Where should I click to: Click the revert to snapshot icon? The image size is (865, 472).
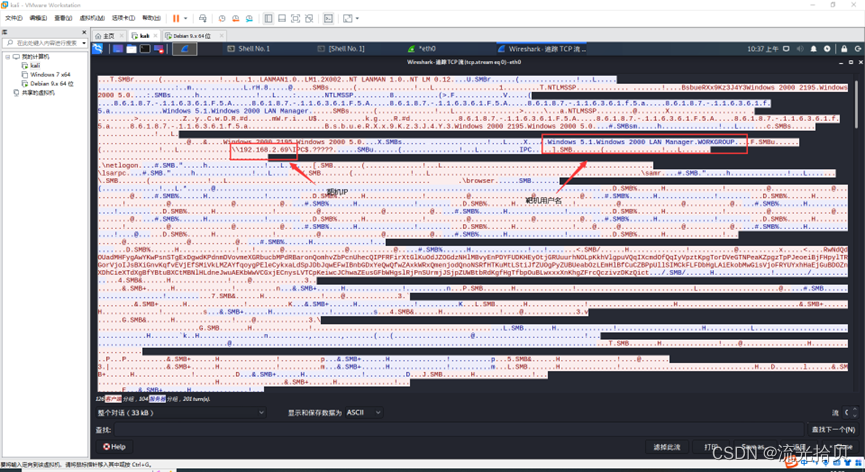(236, 18)
